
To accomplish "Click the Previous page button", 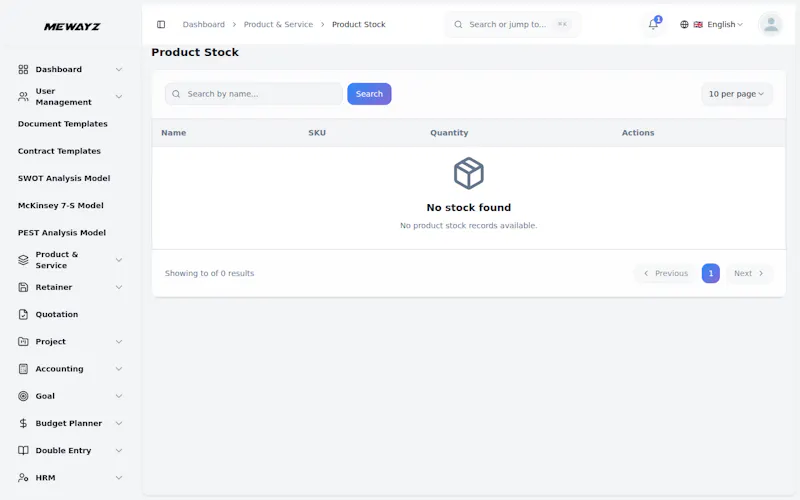I will (666, 273).
